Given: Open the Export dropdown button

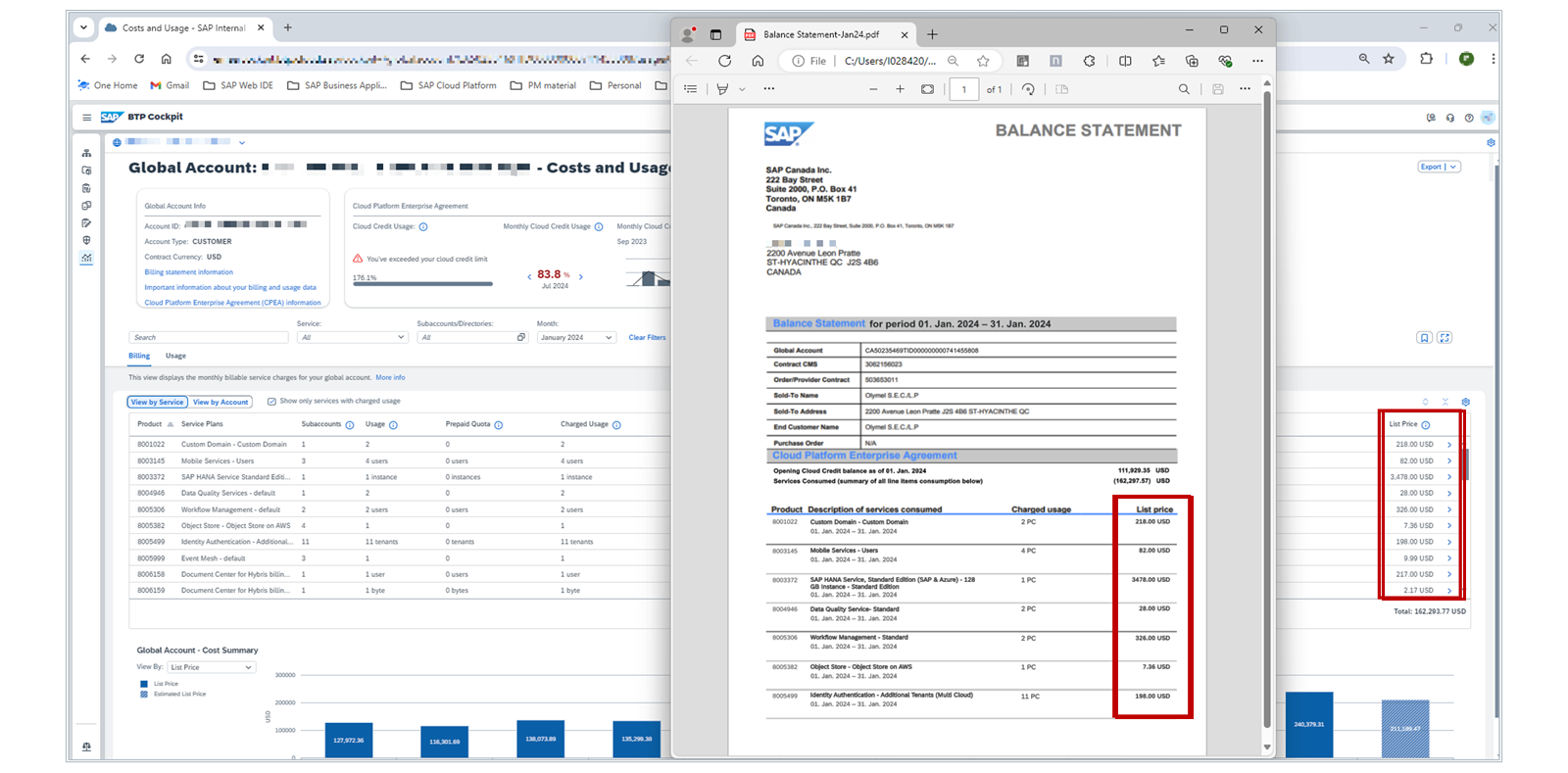Looking at the screenshot, I should (1439, 167).
